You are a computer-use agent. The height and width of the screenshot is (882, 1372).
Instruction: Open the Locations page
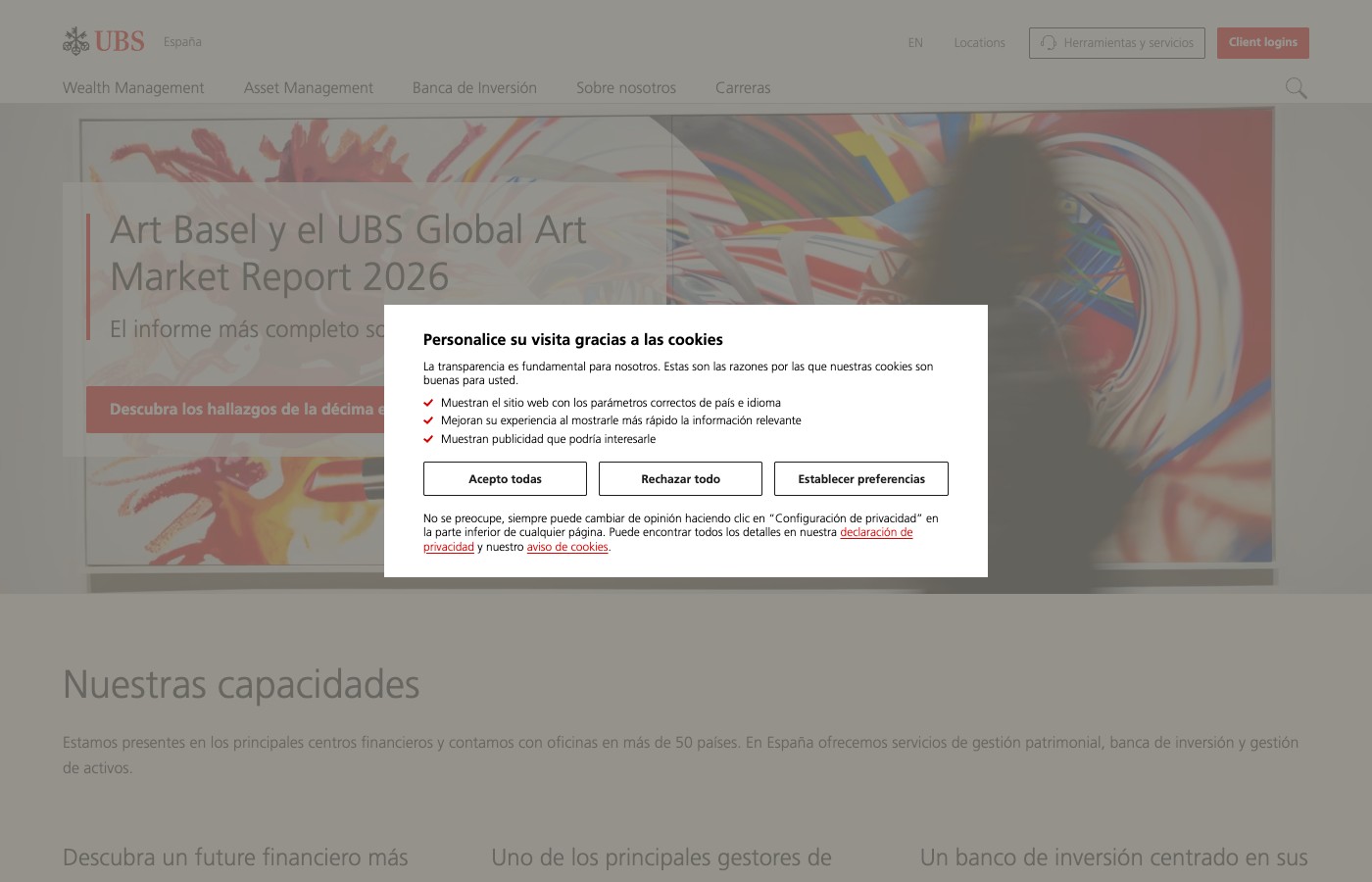[979, 43]
